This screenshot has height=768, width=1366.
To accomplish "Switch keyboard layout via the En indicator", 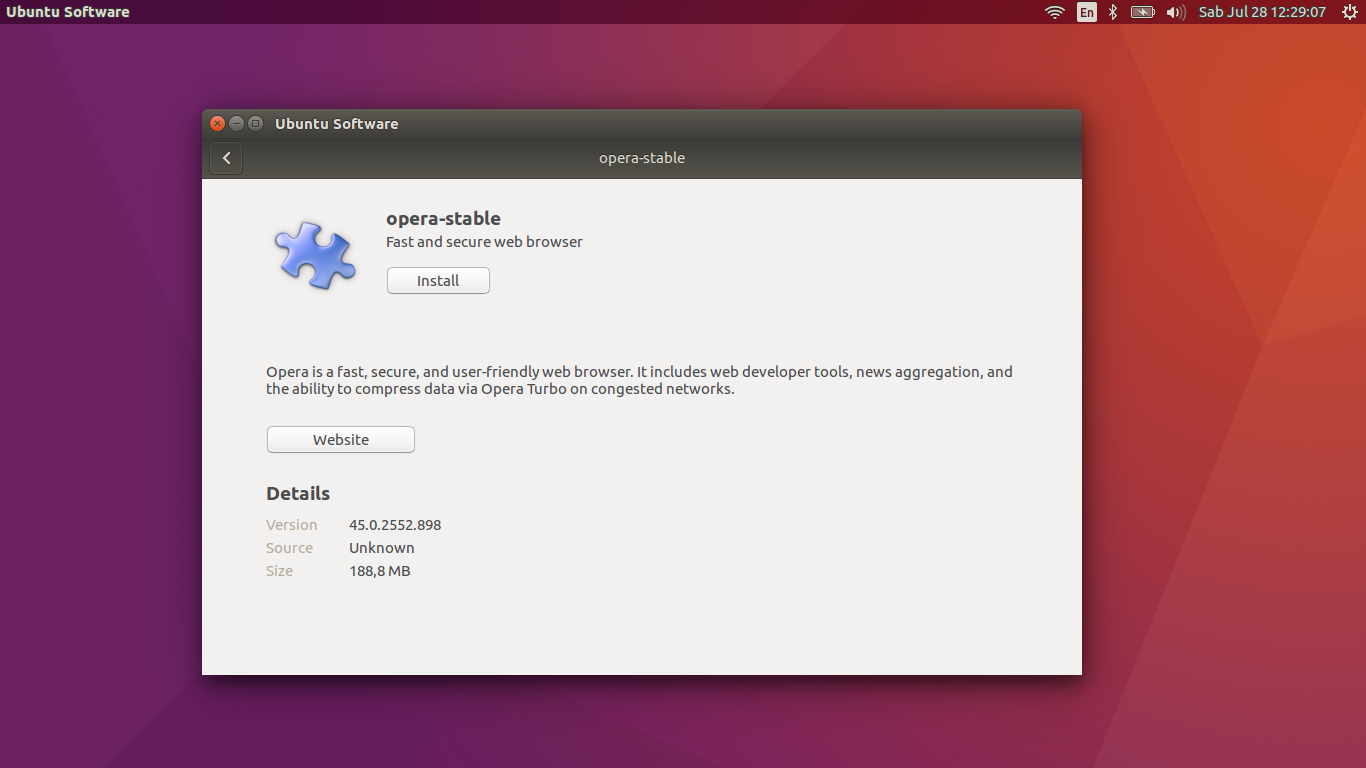I will 1086,12.
